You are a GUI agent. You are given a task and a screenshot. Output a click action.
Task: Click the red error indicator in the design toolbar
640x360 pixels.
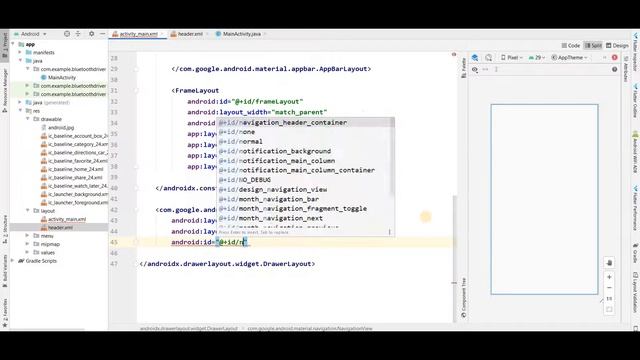pos(615,58)
